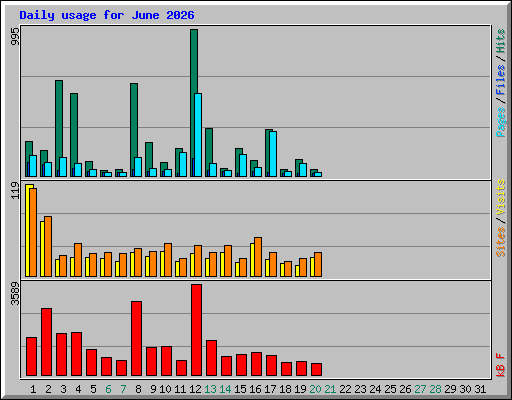Click the 995 scale label on the hits chart
The width and height of the screenshot is (512, 400).
tap(15, 36)
